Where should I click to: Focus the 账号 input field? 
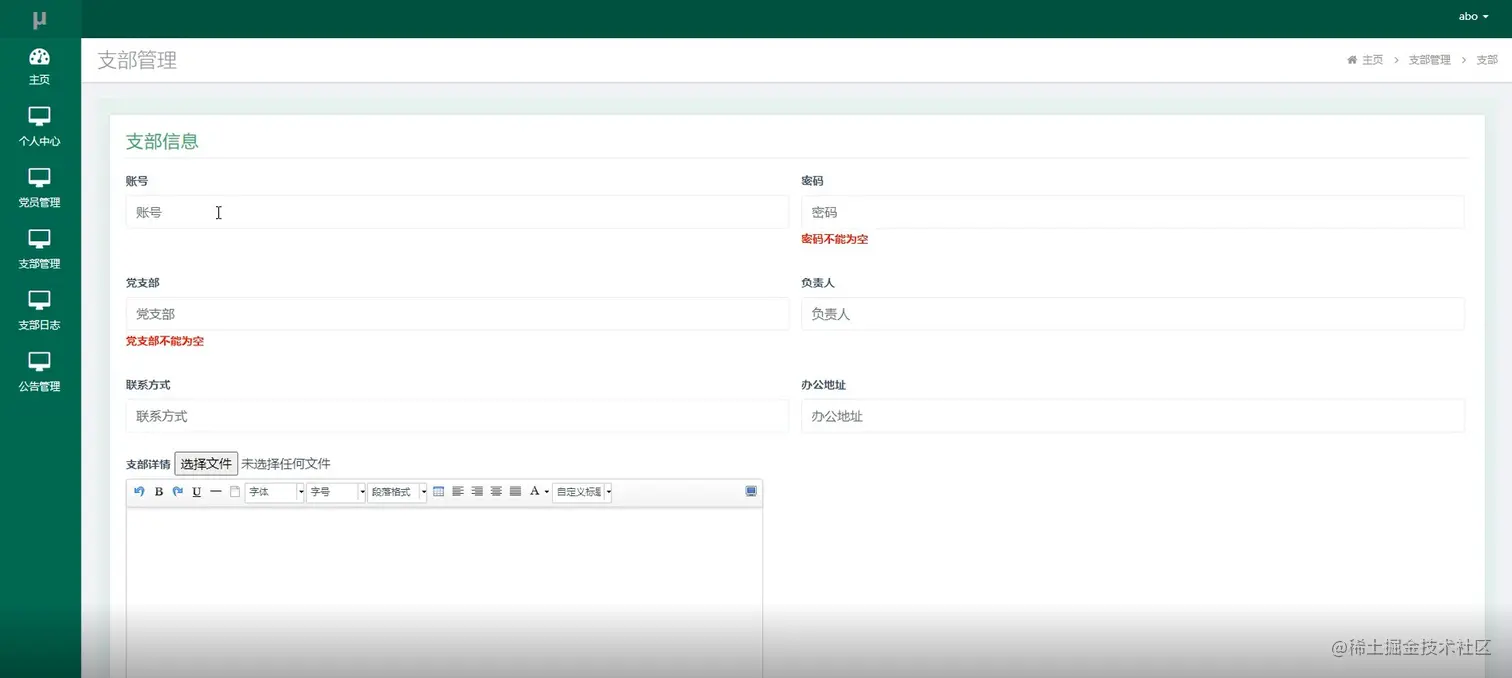click(457, 212)
